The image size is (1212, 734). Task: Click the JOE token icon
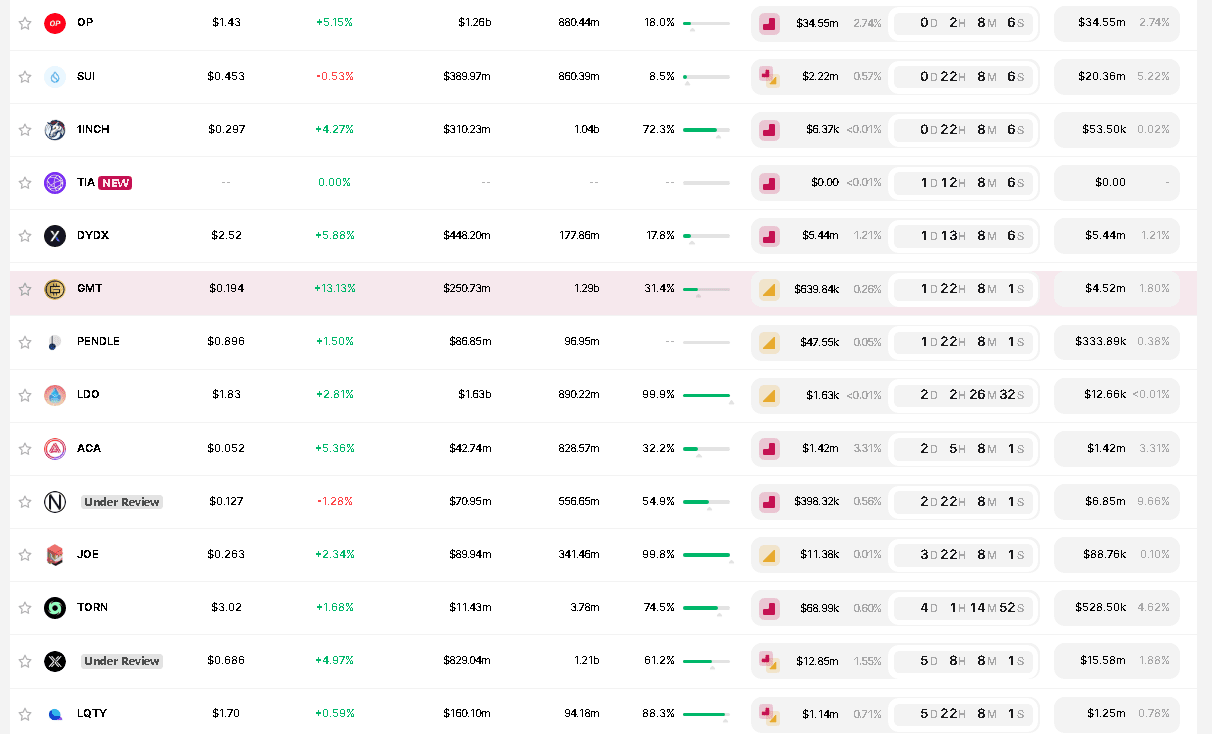pos(55,554)
